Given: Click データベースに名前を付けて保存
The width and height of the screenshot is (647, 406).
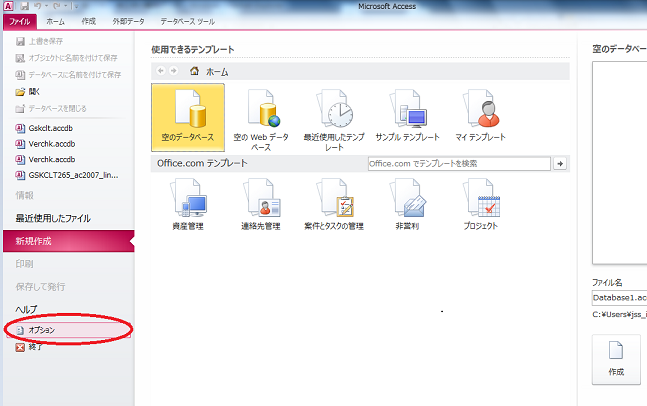Looking at the screenshot, I should coord(68,75).
